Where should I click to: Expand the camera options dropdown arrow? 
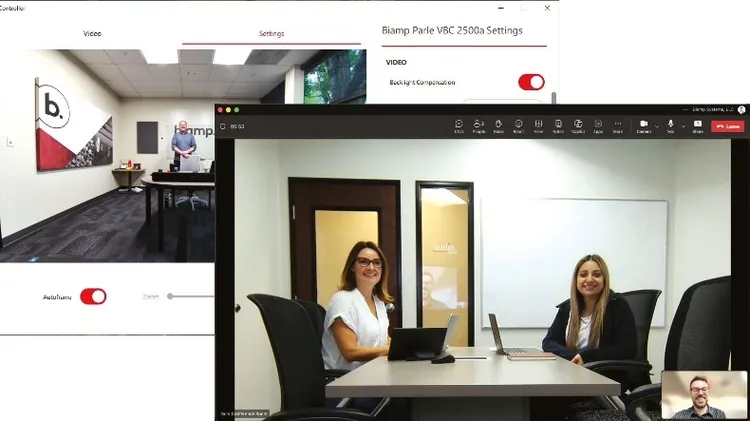[655, 125]
